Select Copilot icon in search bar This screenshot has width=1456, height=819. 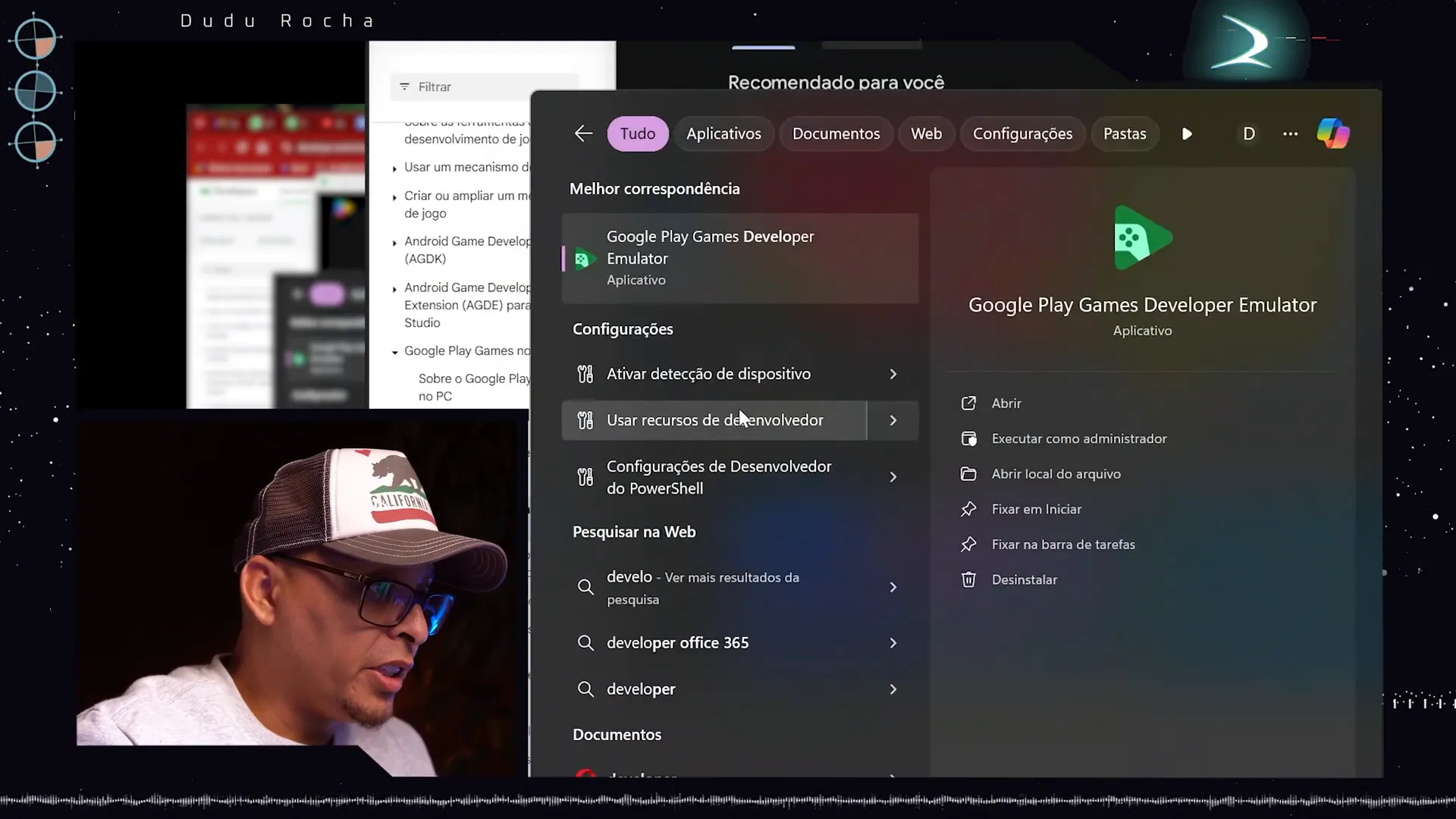1335,133
